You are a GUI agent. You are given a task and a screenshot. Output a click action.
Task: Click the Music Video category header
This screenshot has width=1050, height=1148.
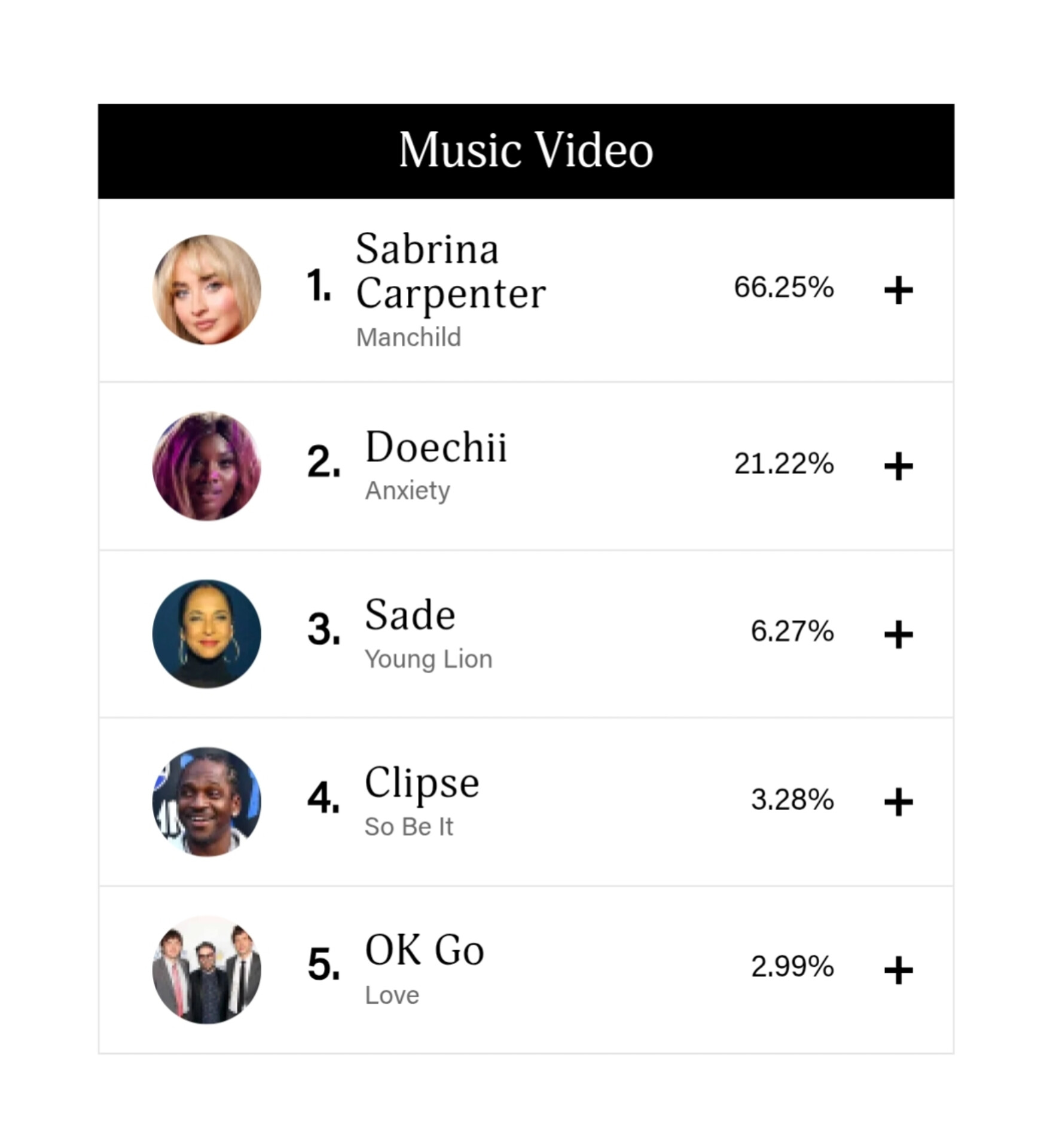point(526,151)
